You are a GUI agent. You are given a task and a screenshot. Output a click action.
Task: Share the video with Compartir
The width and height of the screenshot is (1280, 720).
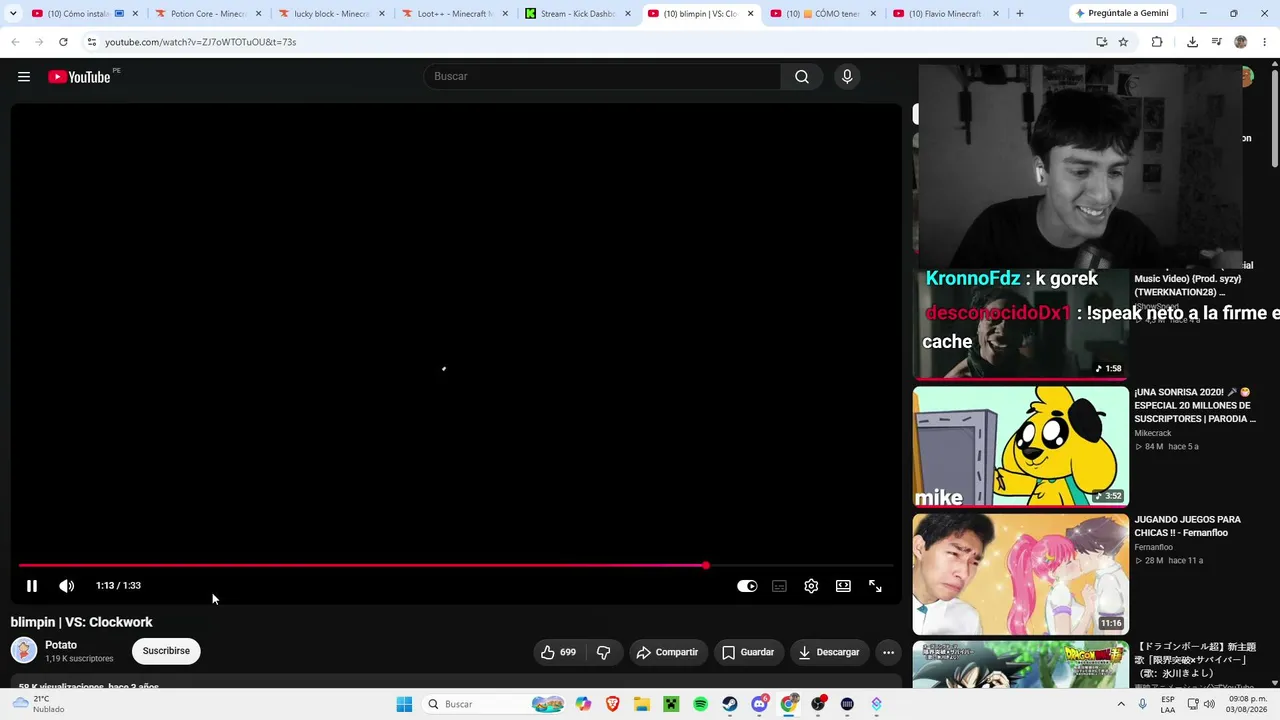click(x=668, y=652)
